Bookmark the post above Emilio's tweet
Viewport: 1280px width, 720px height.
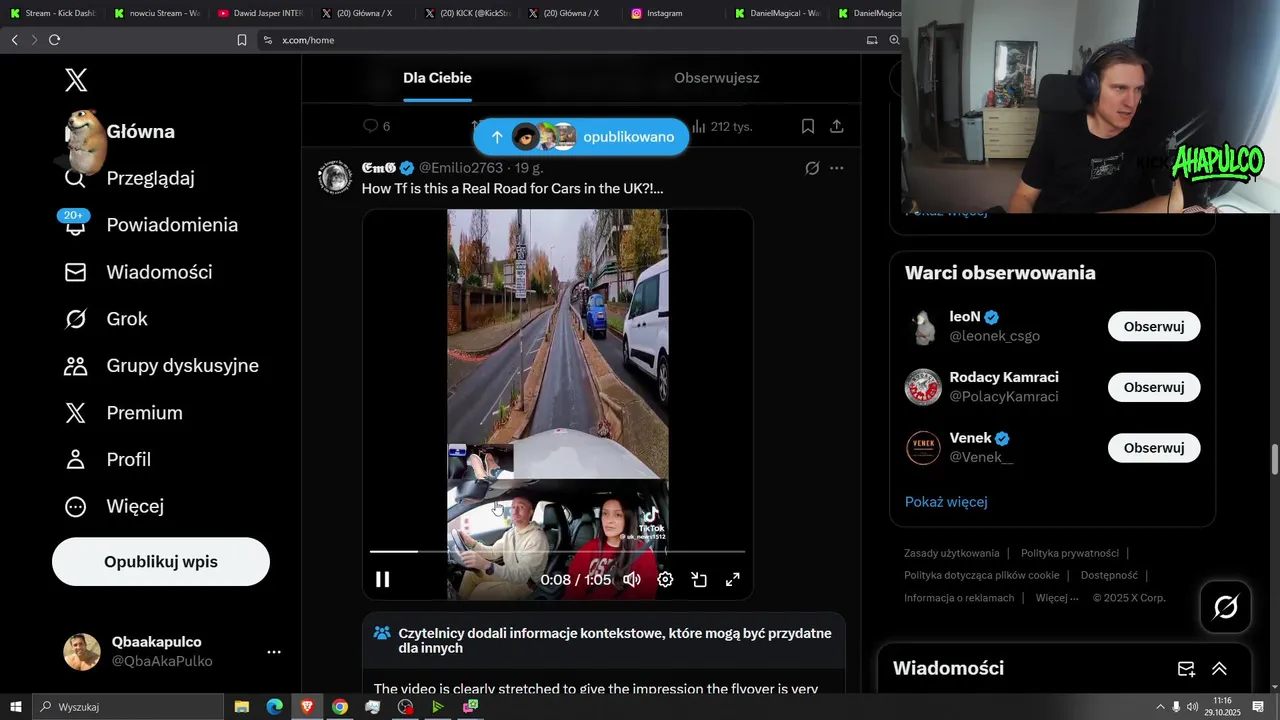point(808,126)
